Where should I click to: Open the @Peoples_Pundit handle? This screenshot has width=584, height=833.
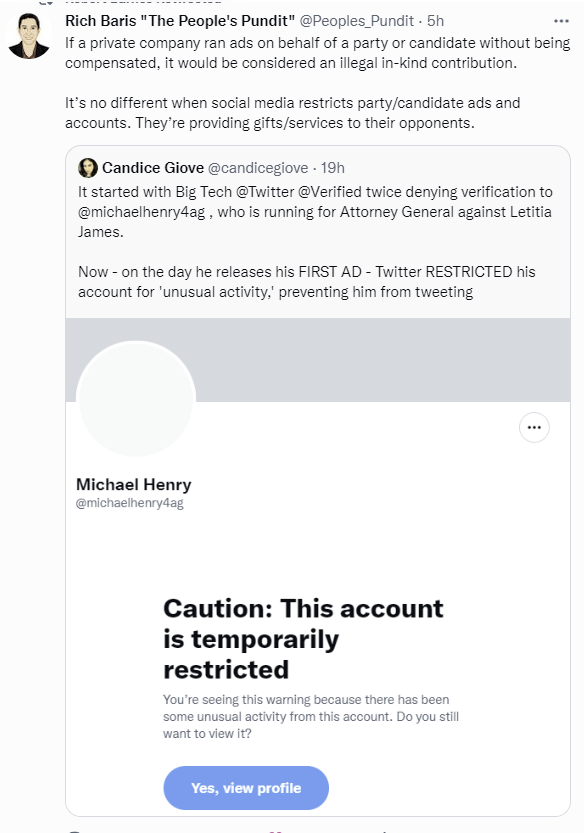tap(357, 21)
